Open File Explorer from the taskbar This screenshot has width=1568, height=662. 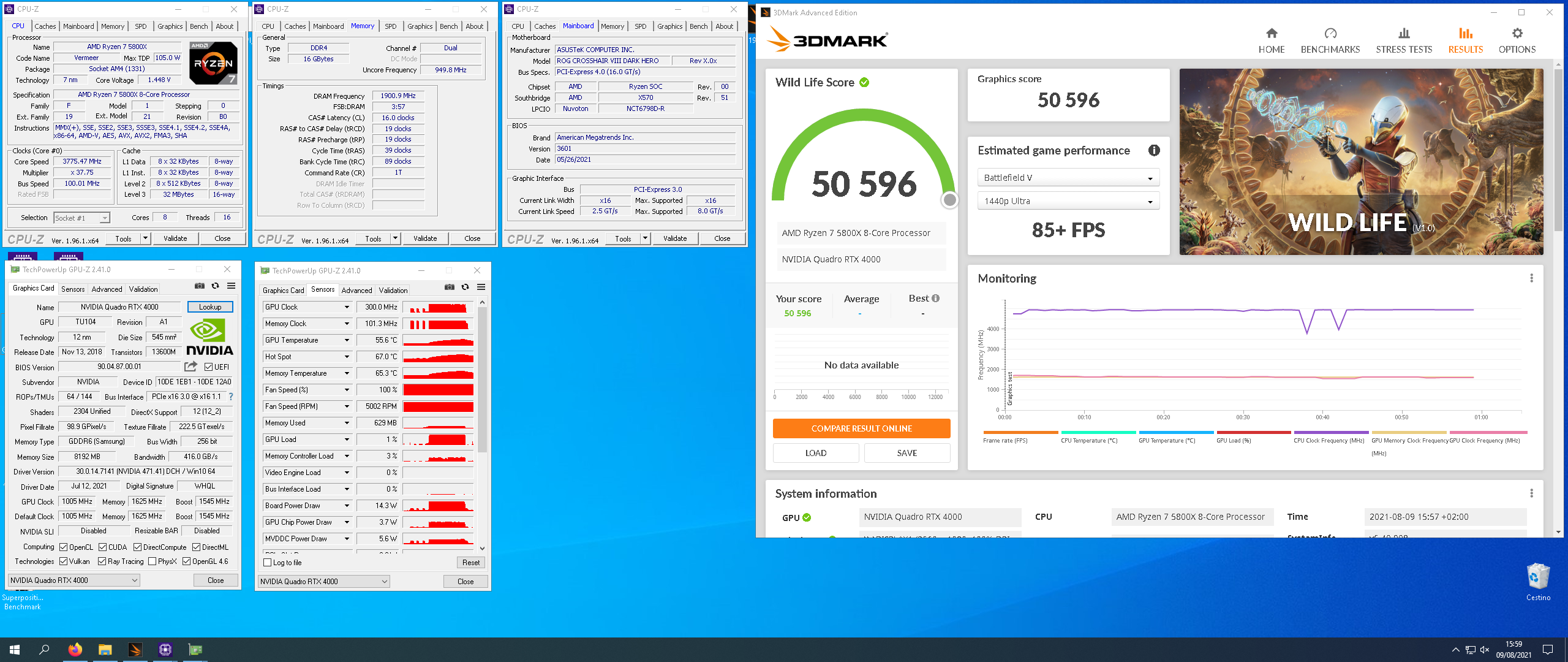pyautogui.click(x=105, y=650)
